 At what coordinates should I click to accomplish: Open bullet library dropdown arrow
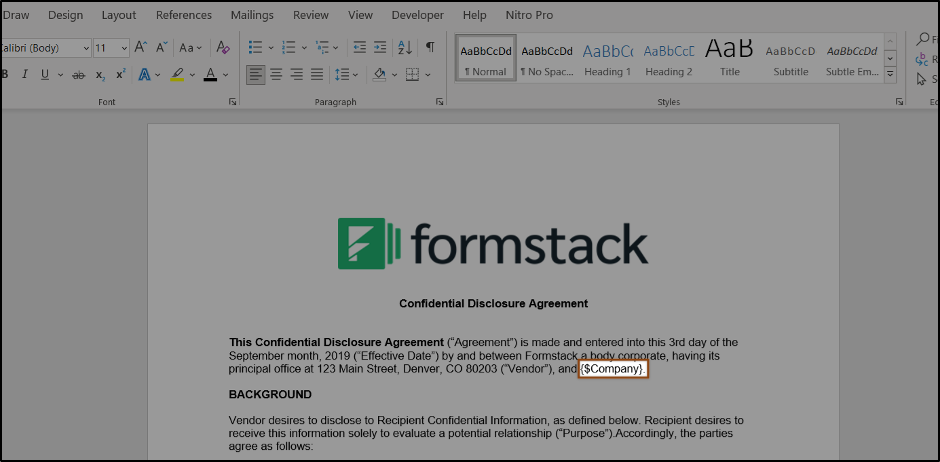point(270,47)
